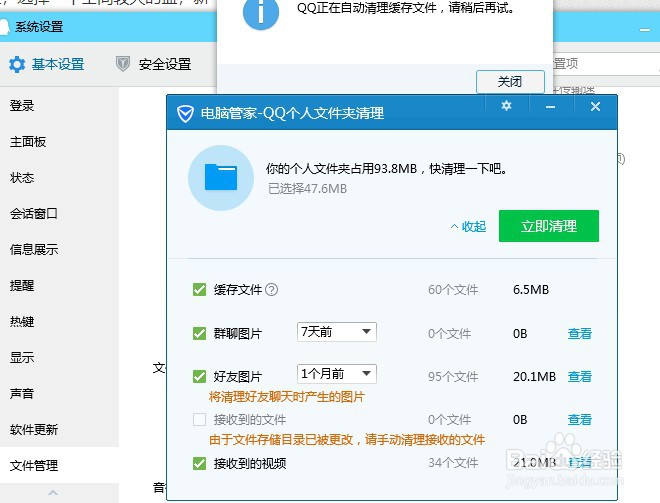This screenshot has height=503, width=660.
Task: Open the 1个月前 dropdown for 好友图片
Action: [337, 374]
